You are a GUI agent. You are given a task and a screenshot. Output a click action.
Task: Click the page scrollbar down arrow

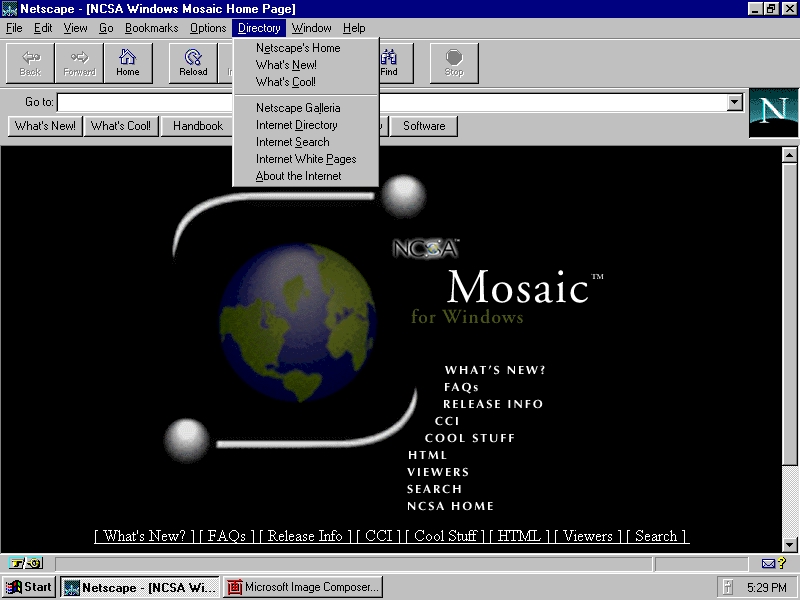click(789, 544)
